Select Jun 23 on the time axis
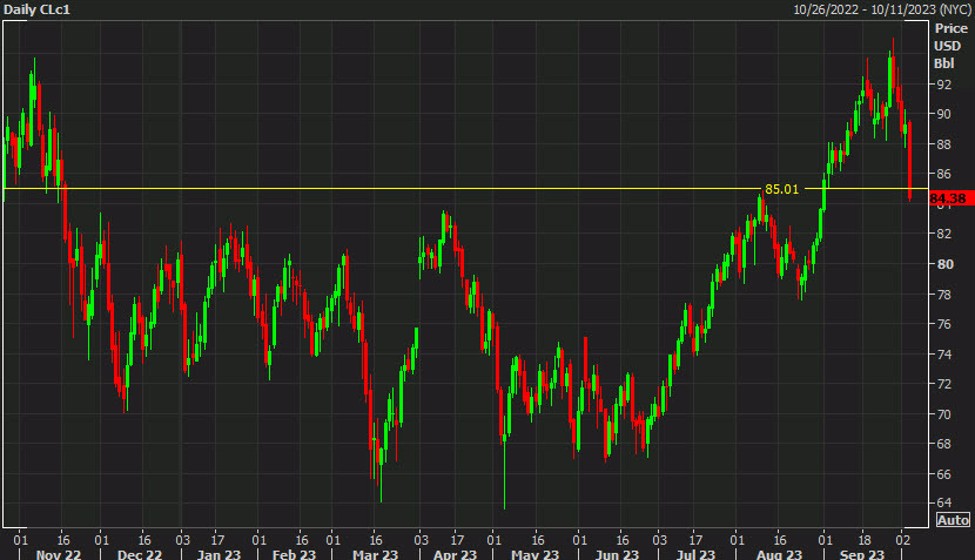Image resolution: width=975 pixels, height=560 pixels. (x=617, y=553)
